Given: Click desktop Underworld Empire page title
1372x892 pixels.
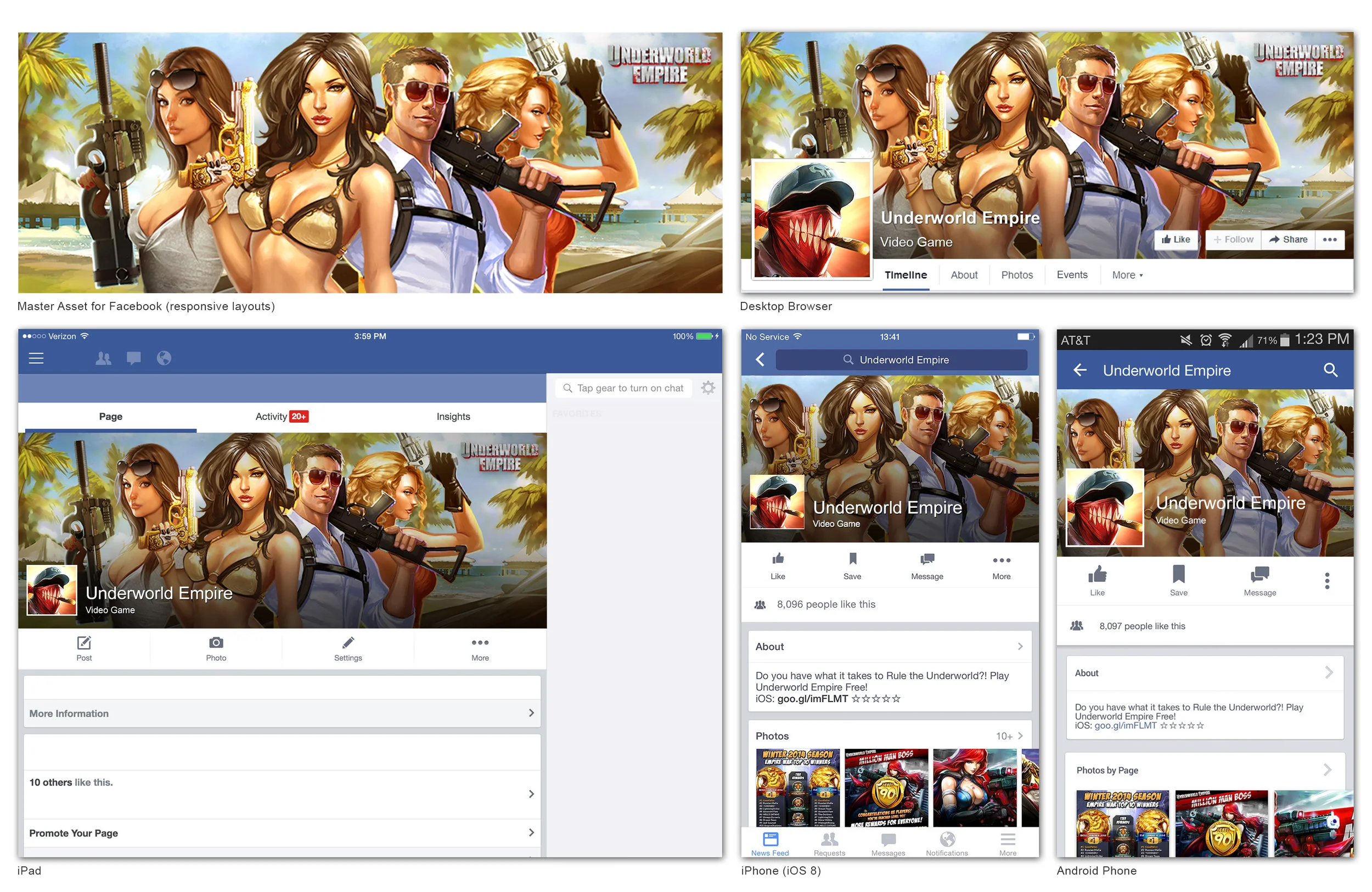Looking at the screenshot, I should tap(960, 218).
